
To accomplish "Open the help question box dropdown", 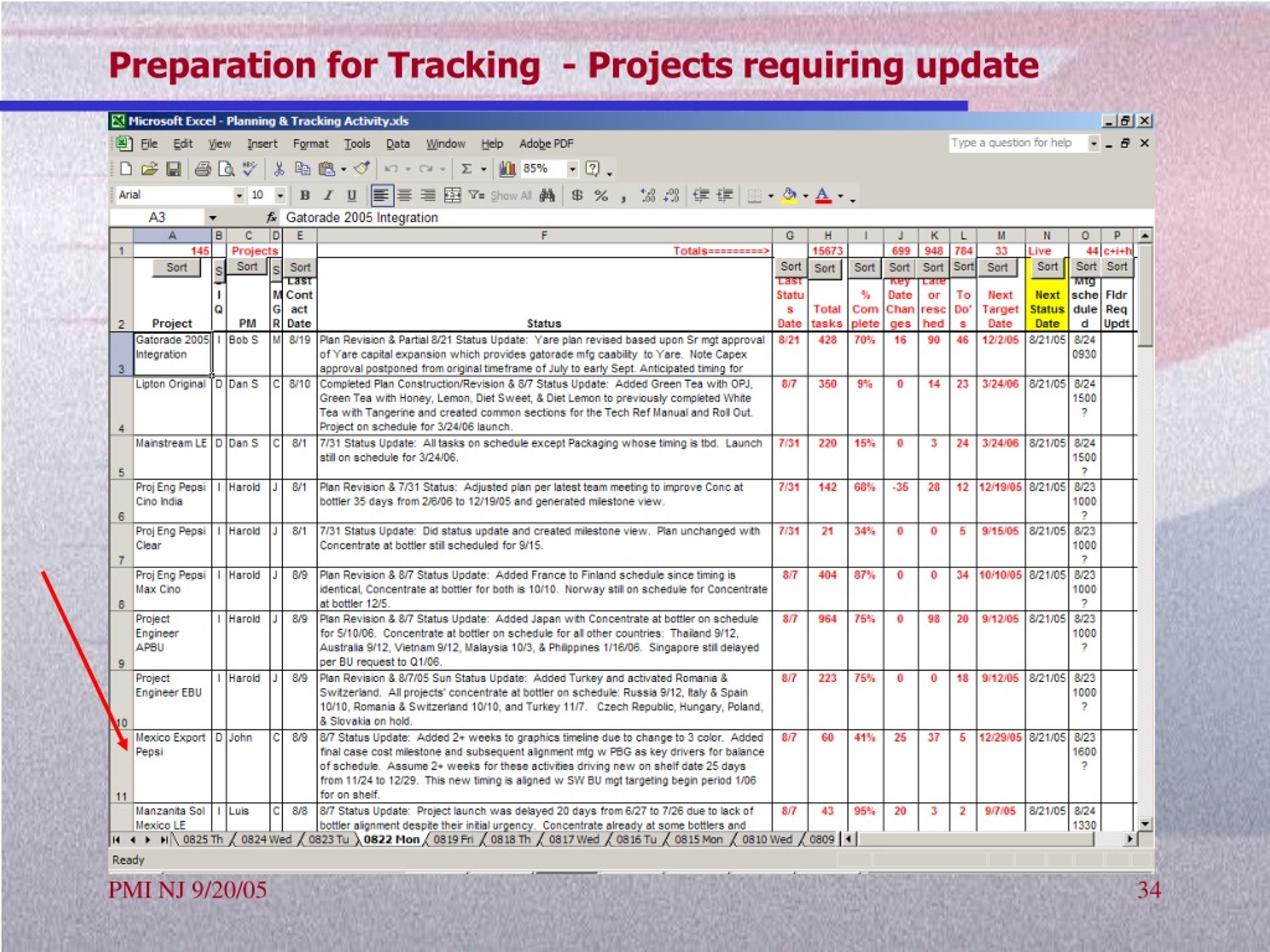I will [x=1094, y=143].
